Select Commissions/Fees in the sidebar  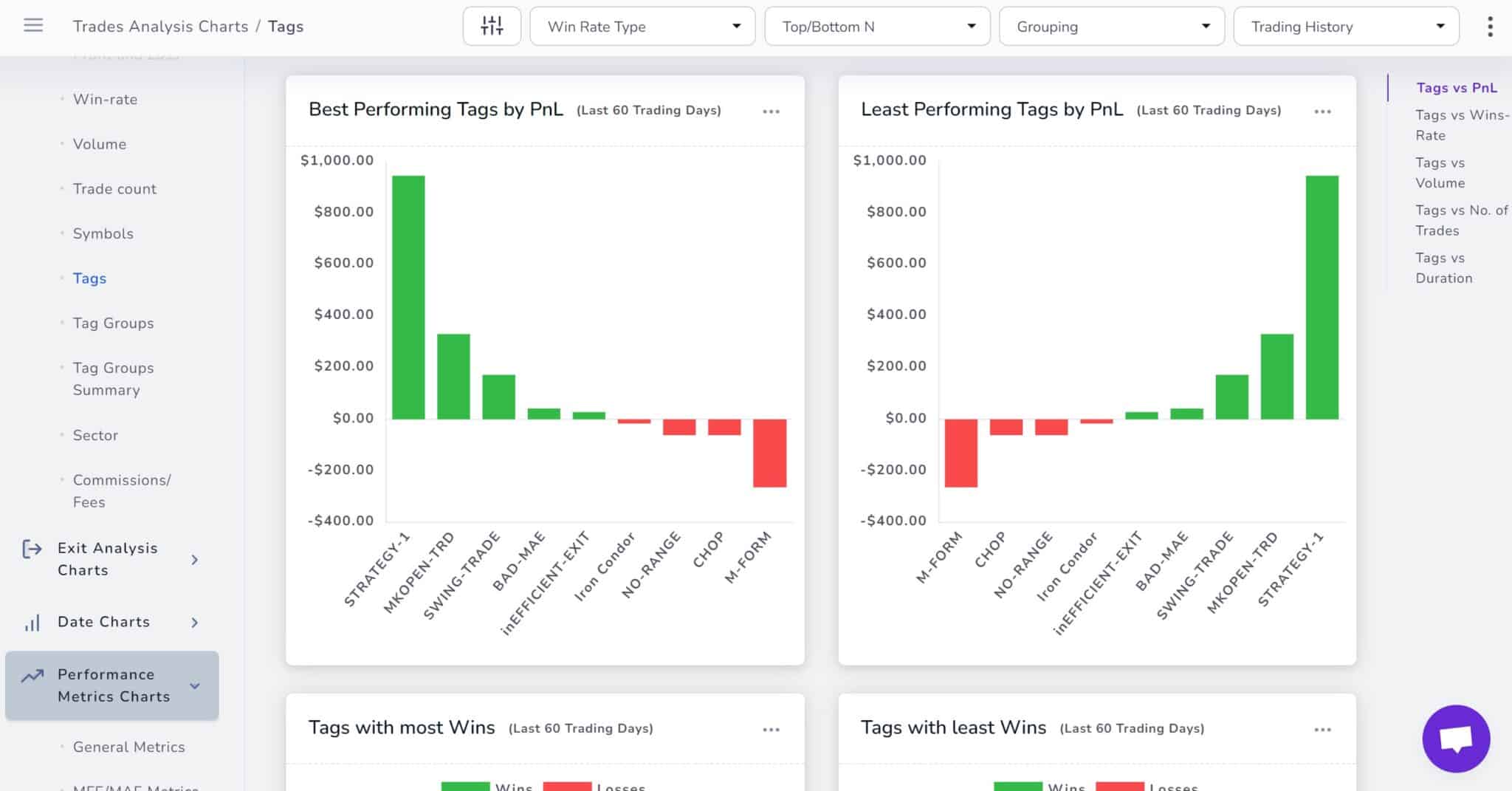tap(122, 490)
